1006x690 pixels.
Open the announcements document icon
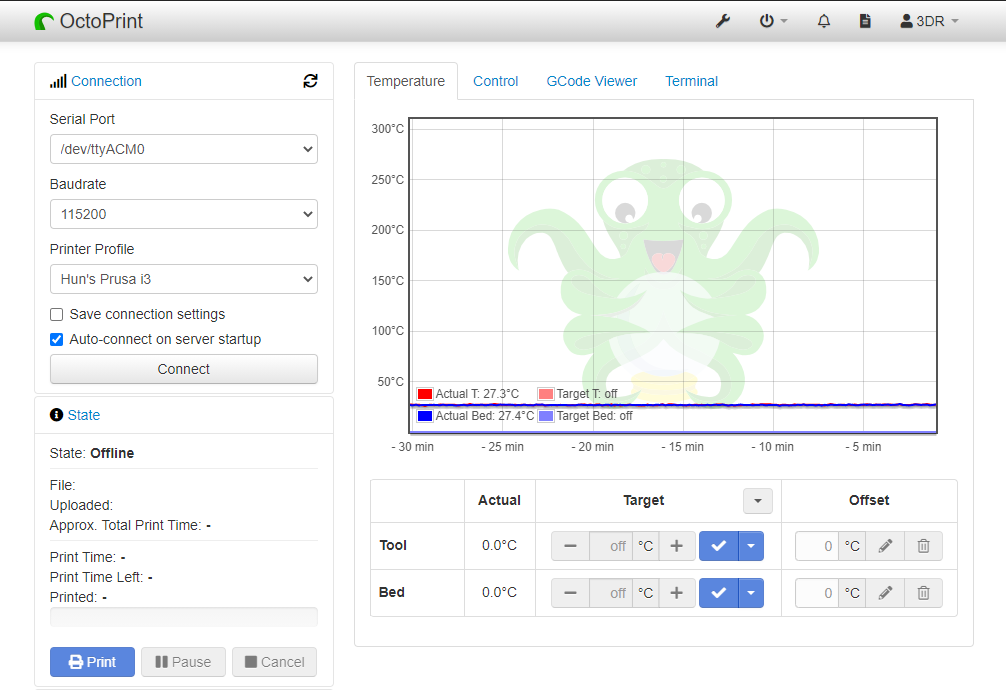click(x=865, y=21)
